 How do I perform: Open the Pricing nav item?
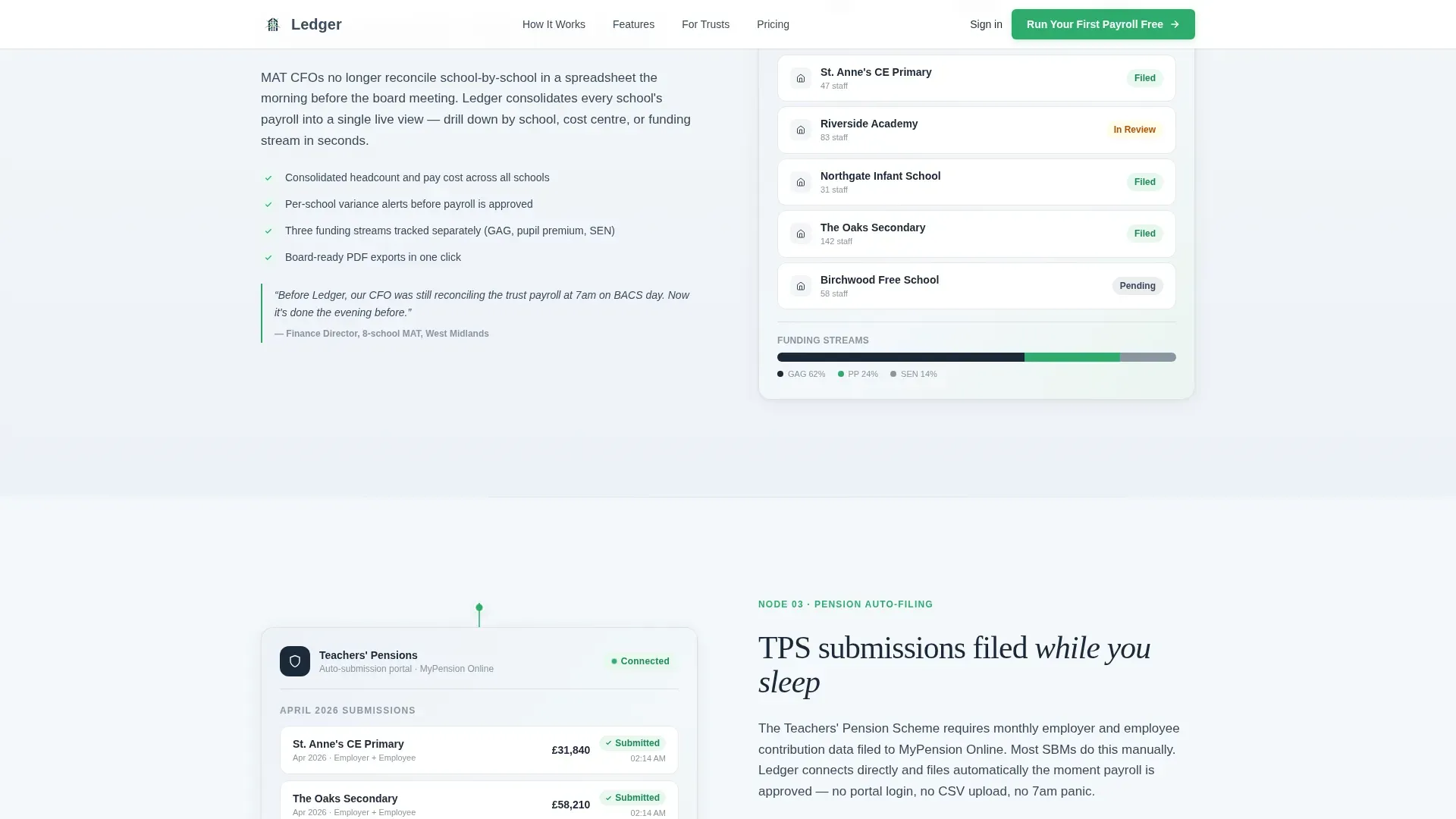tap(773, 24)
